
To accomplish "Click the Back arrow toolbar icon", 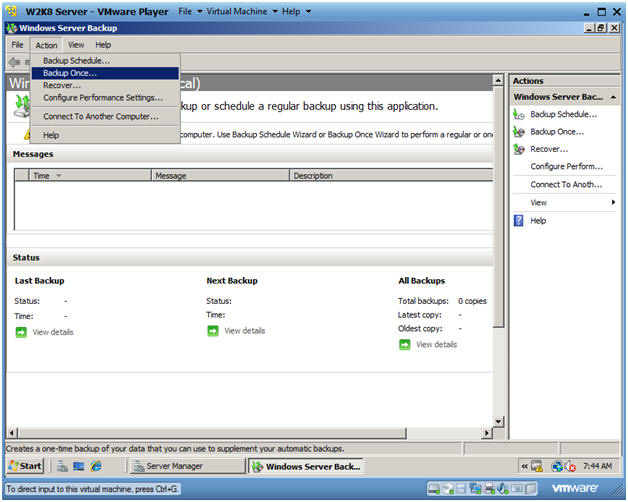I will [x=15, y=62].
